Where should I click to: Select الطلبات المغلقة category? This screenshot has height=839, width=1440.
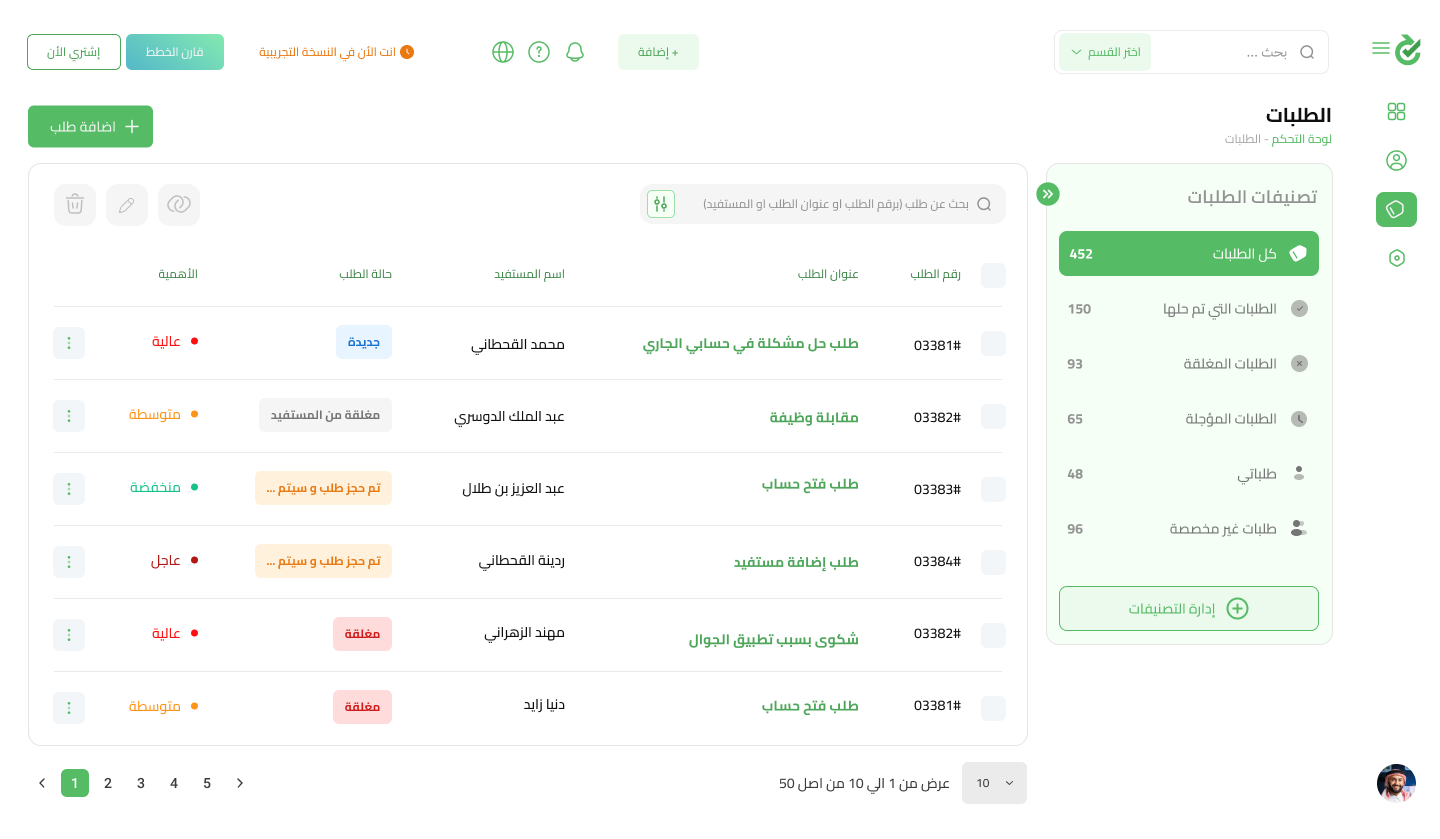pos(1188,364)
